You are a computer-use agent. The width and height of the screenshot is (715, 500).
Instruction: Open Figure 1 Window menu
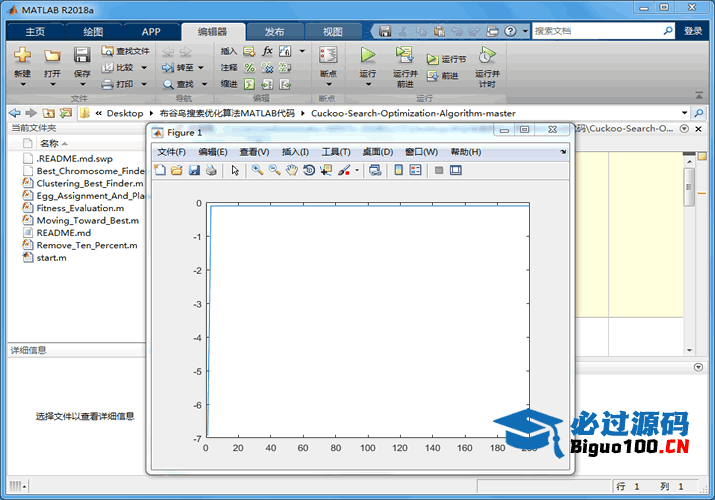421,152
